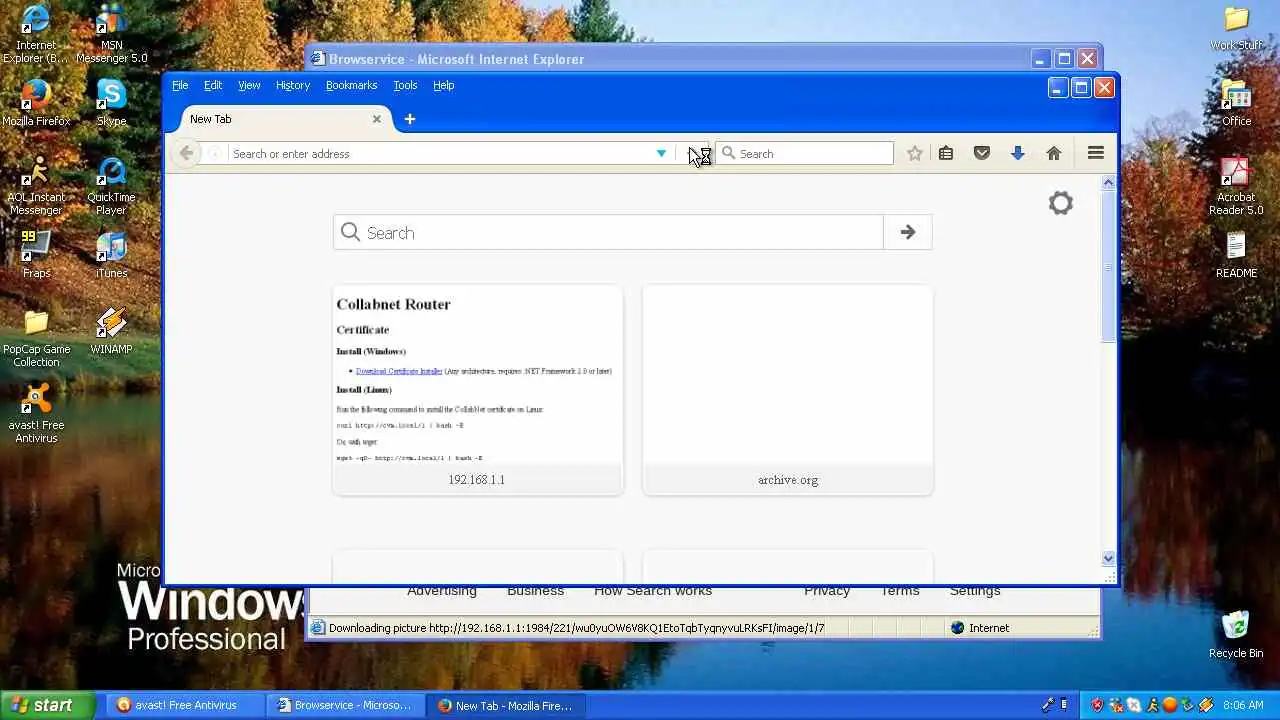Click the Pocket icon in toolbar
Viewport: 1280px width, 720px height.
982,153
